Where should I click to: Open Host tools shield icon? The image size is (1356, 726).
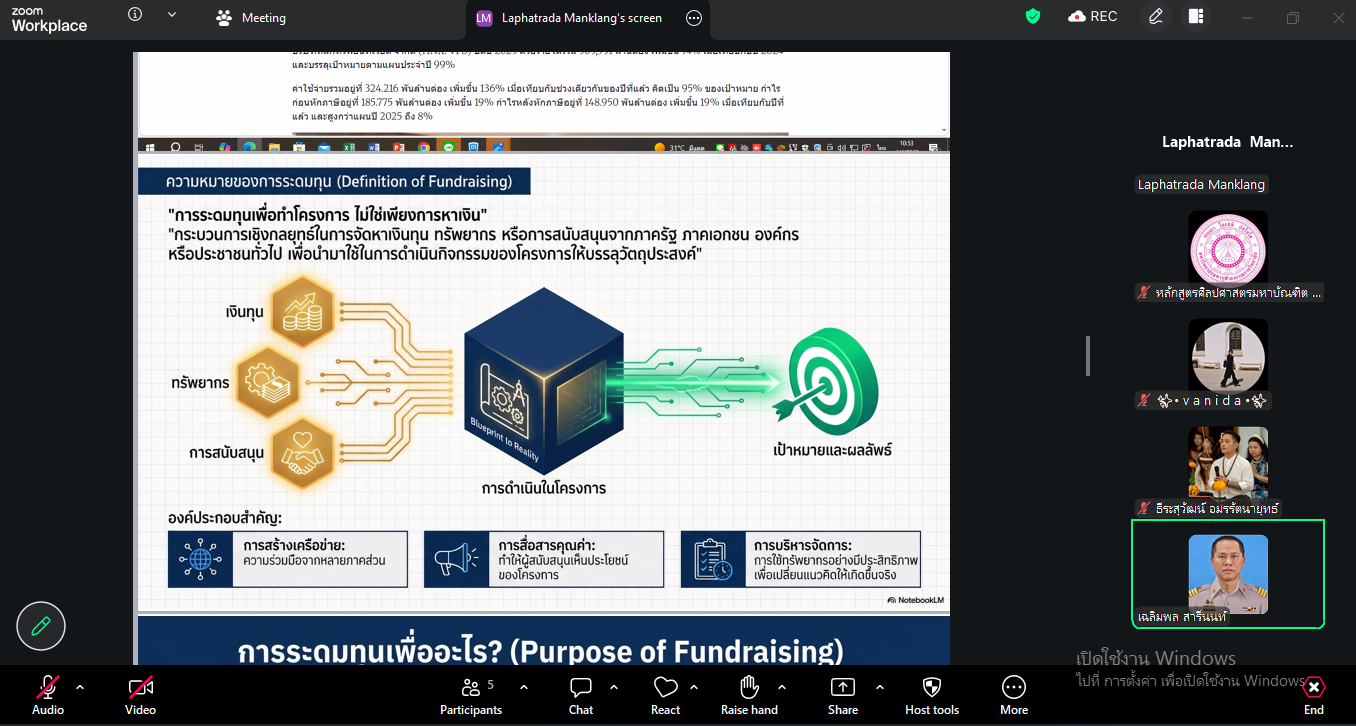[x=931, y=695]
